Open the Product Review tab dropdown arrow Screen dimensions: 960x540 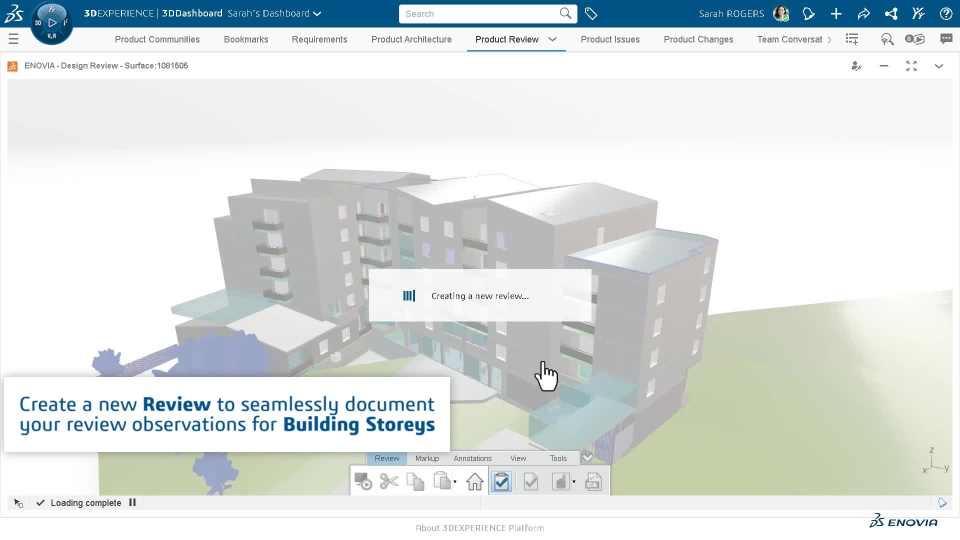[552, 39]
